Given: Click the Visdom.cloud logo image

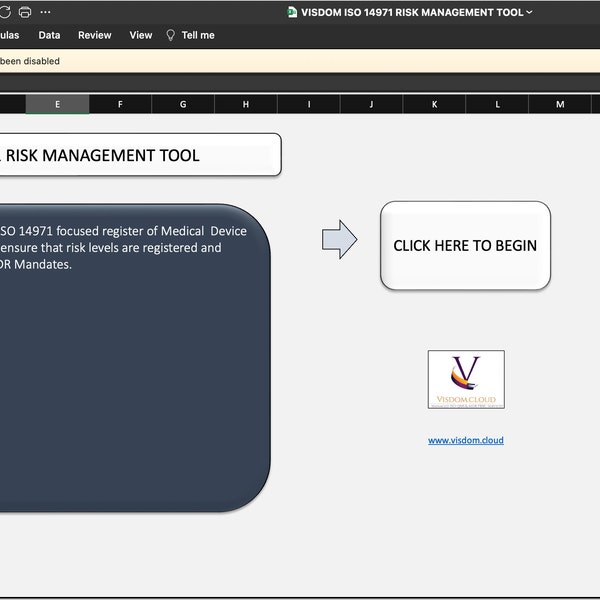Looking at the screenshot, I should point(466,379).
